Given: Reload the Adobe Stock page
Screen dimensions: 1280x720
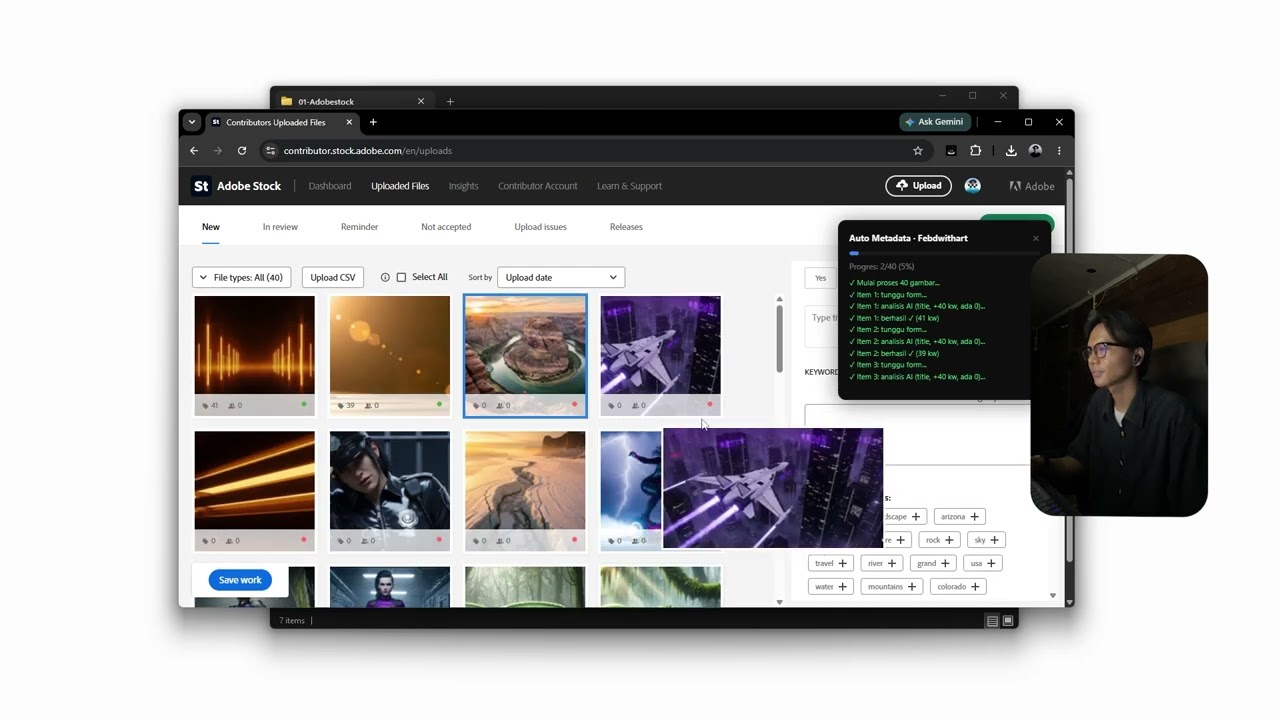Looking at the screenshot, I should click(242, 151).
